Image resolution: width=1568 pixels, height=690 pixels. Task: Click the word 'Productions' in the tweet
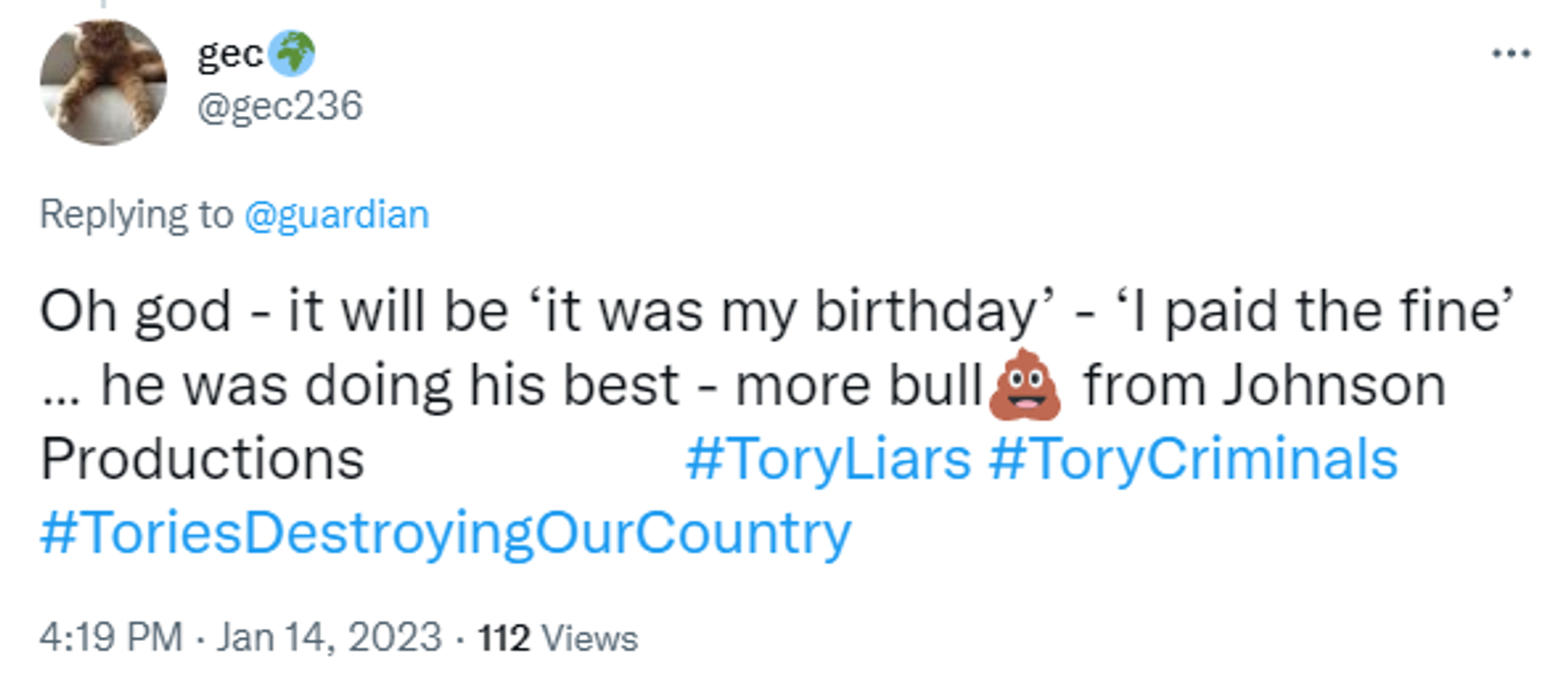pos(202,459)
